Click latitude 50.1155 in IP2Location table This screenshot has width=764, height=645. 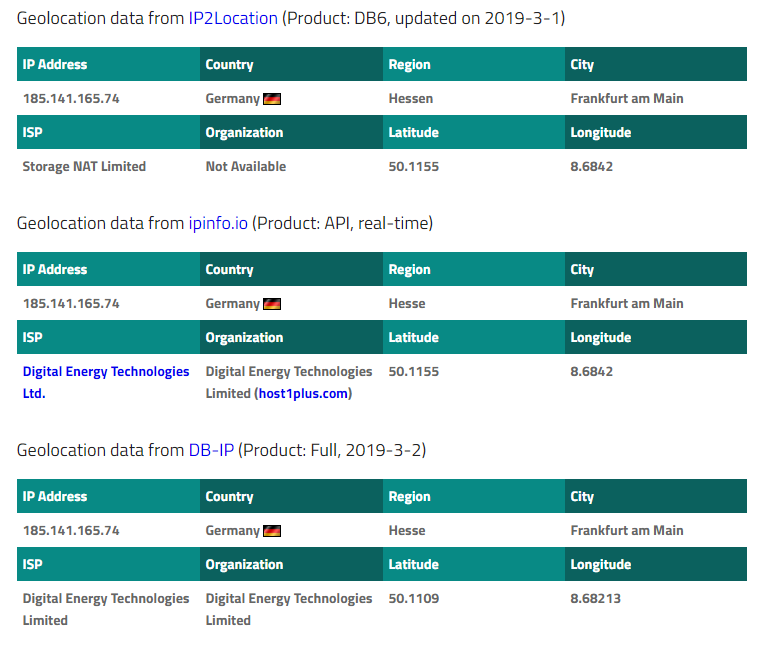click(x=414, y=167)
